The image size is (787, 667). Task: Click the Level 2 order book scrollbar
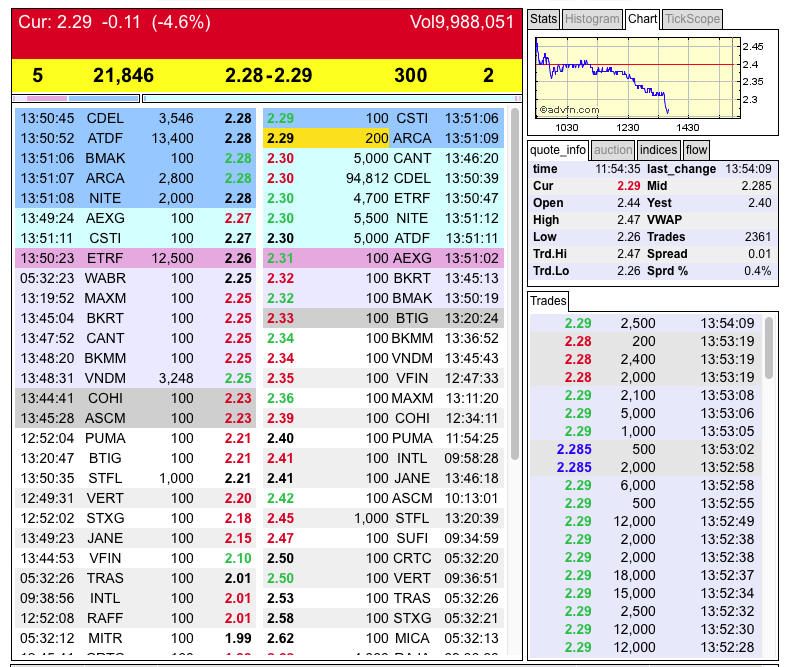coord(514,284)
